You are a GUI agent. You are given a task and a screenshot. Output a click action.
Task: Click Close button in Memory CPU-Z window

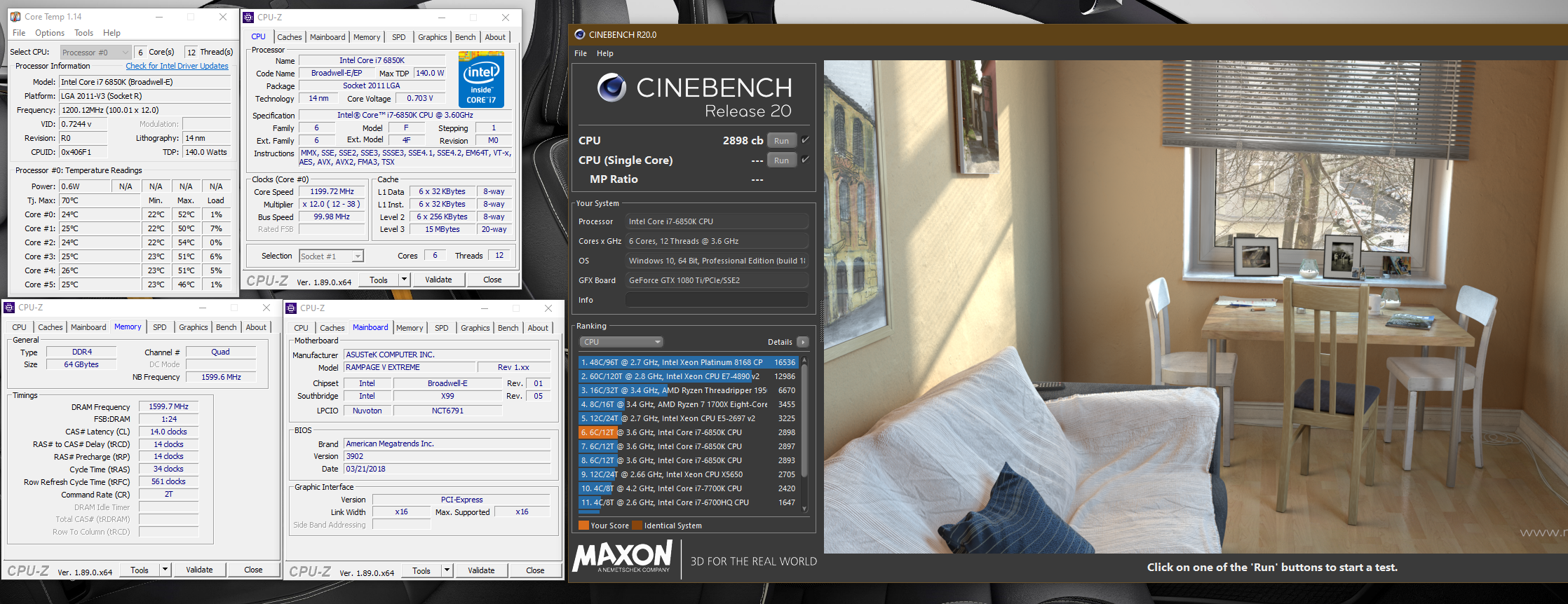tap(253, 570)
